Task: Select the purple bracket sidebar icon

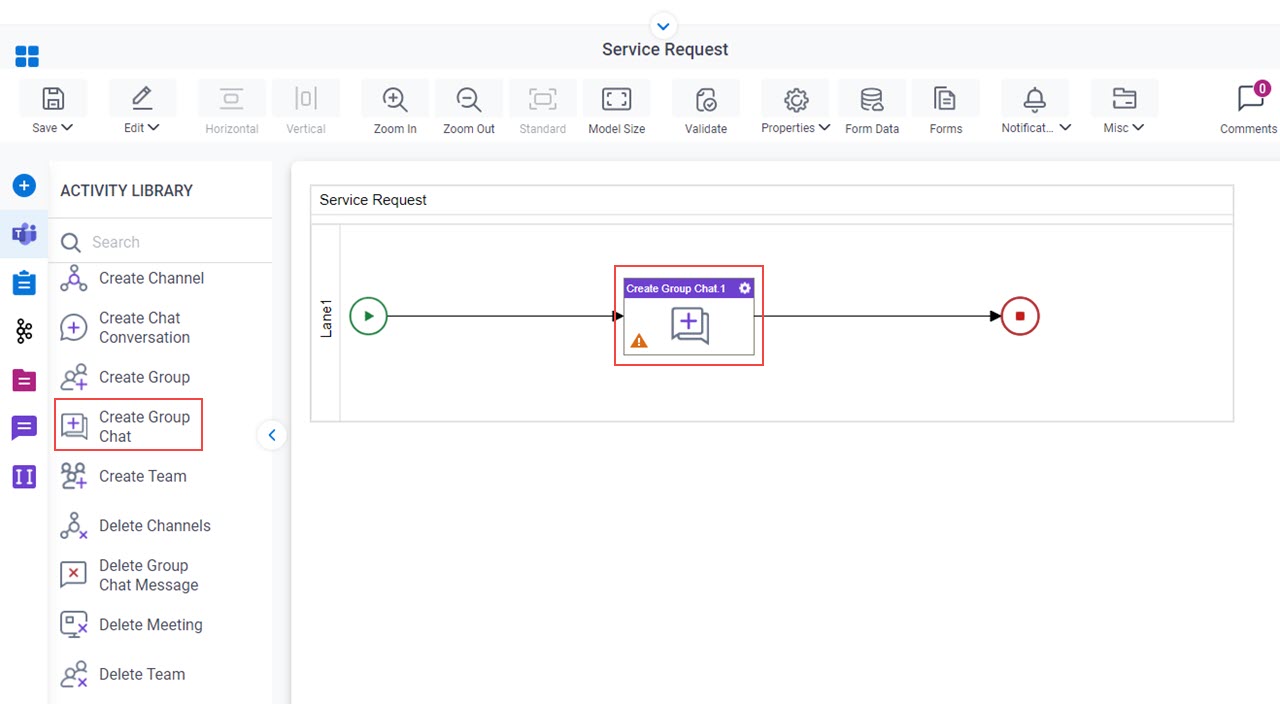Action: (x=24, y=476)
